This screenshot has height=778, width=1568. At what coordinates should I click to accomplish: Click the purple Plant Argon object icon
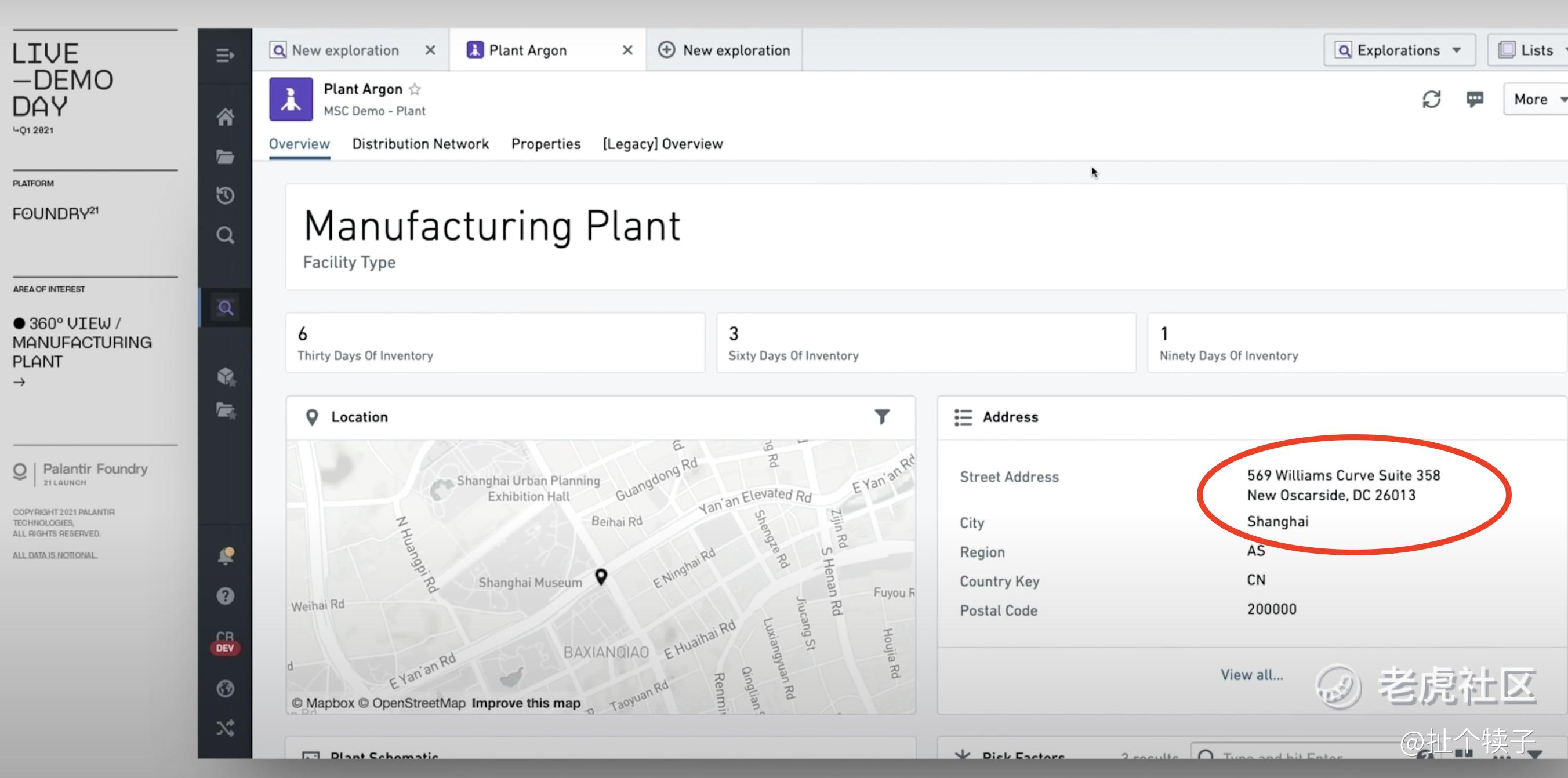point(291,99)
